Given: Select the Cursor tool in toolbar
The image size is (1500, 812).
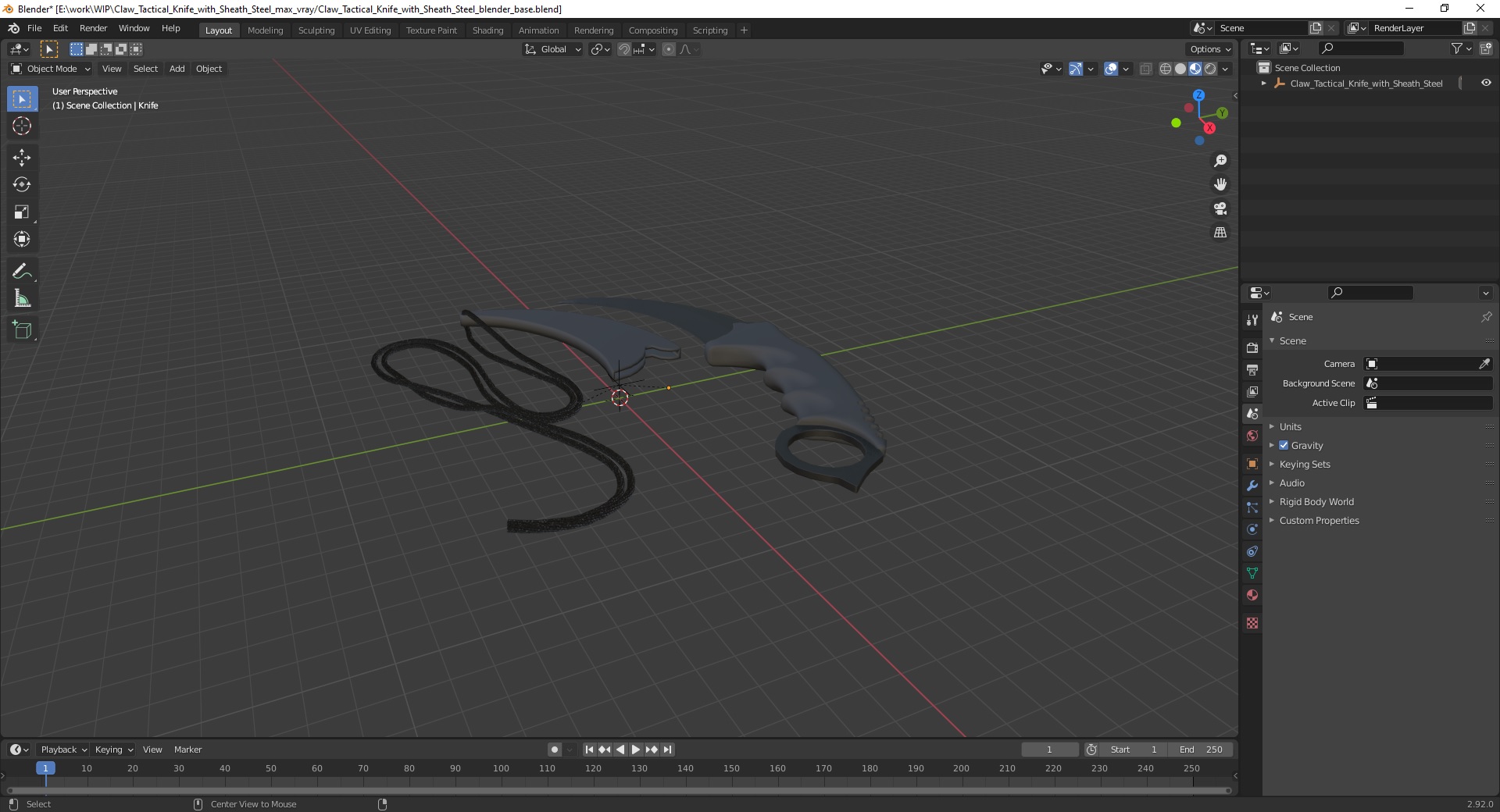Looking at the screenshot, I should tap(22, 126).
